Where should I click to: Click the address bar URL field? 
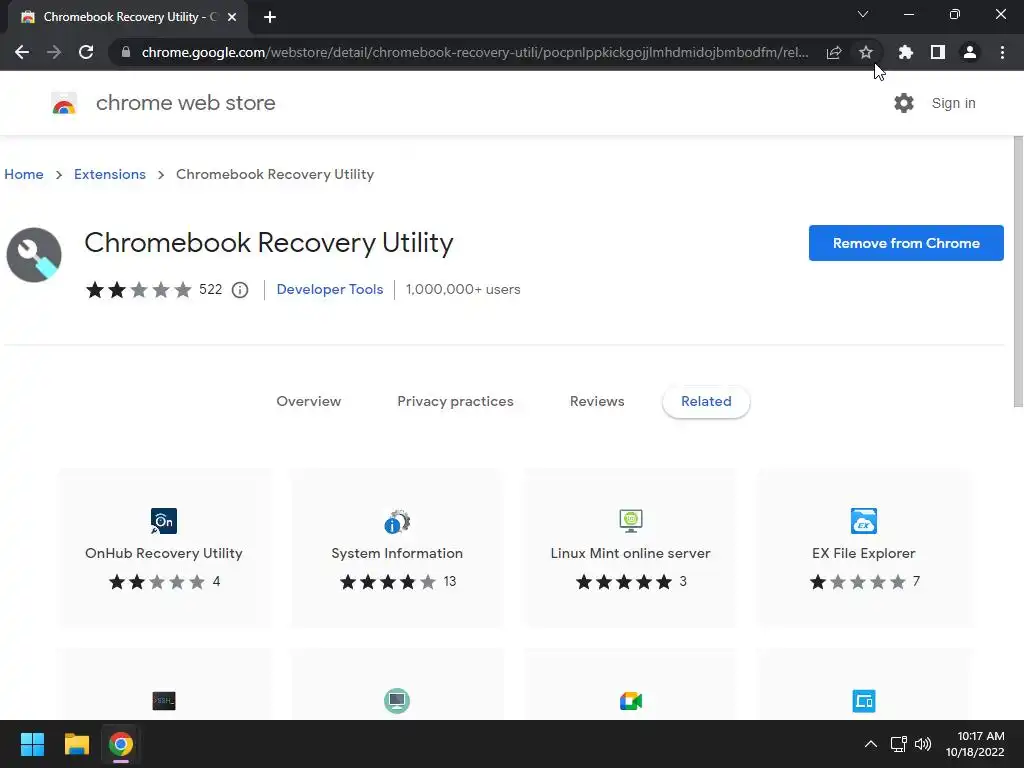click(x=475, y=52)
